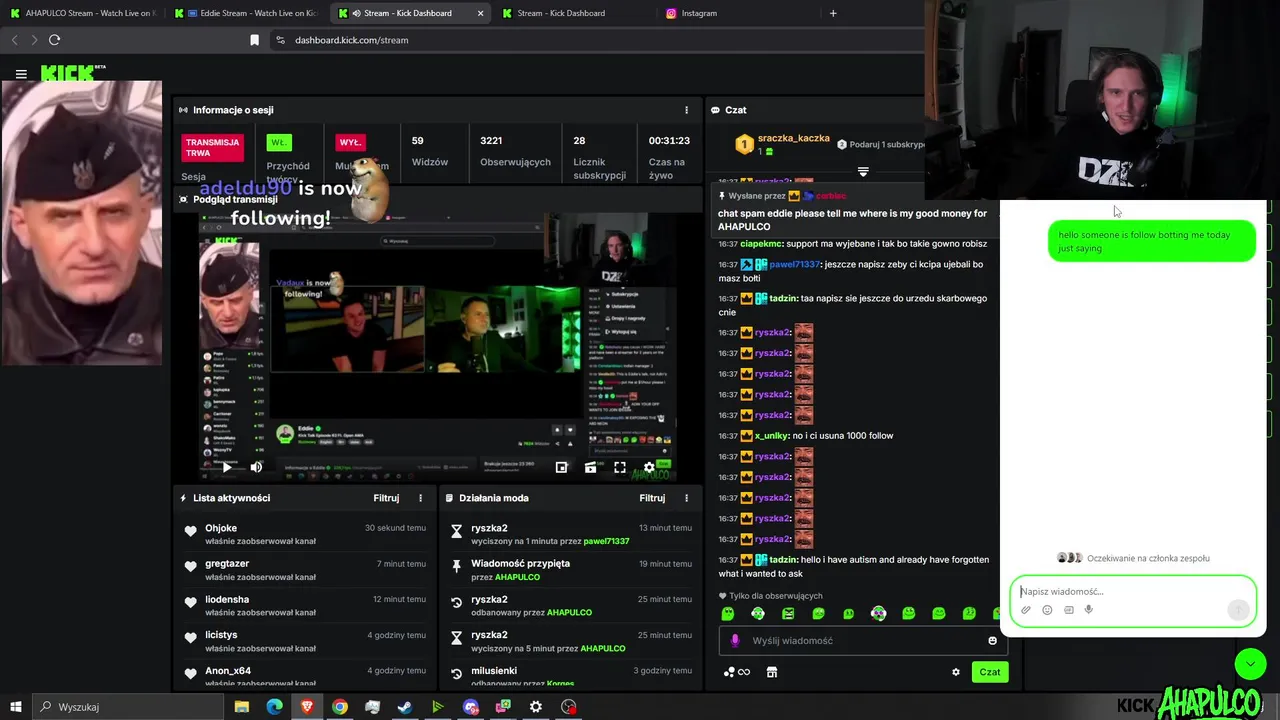Attach a file in support chat

pyautogui.click(x=1026, y=610)
